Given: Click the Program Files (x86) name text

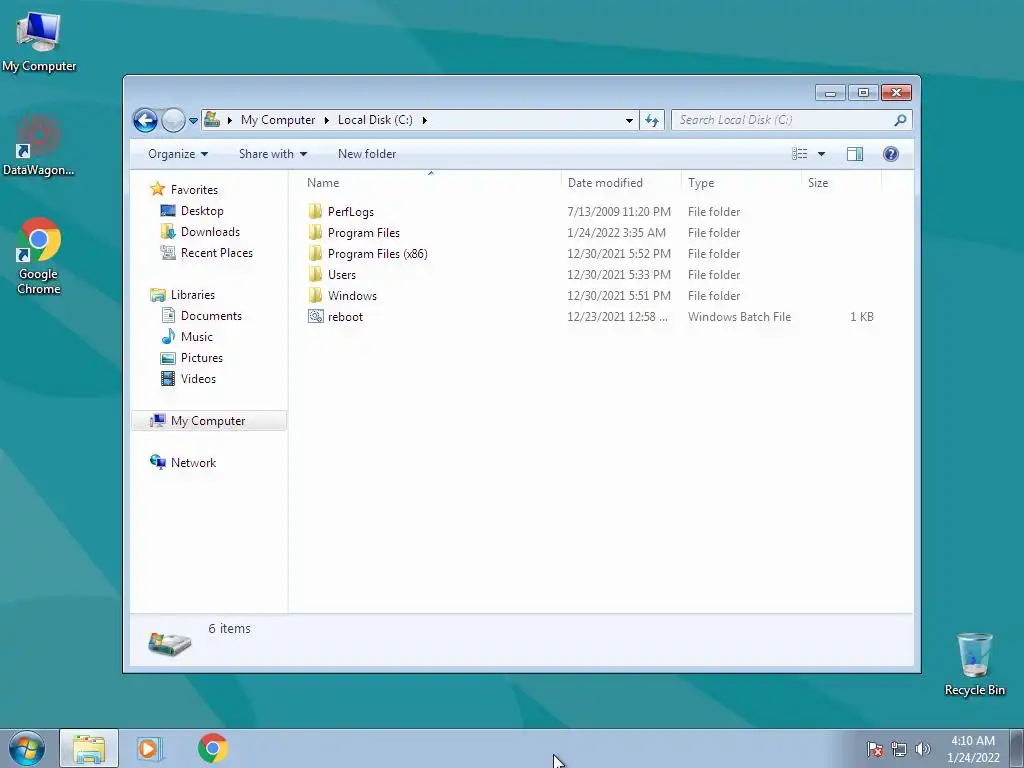Looking at the screenshot, I should (377, 253).
